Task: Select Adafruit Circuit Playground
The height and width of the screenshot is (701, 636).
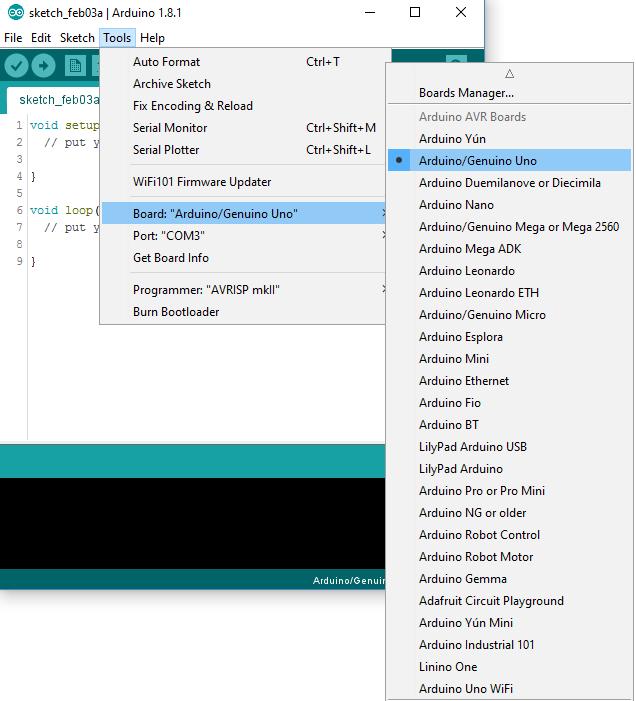Action: (509, 600)
